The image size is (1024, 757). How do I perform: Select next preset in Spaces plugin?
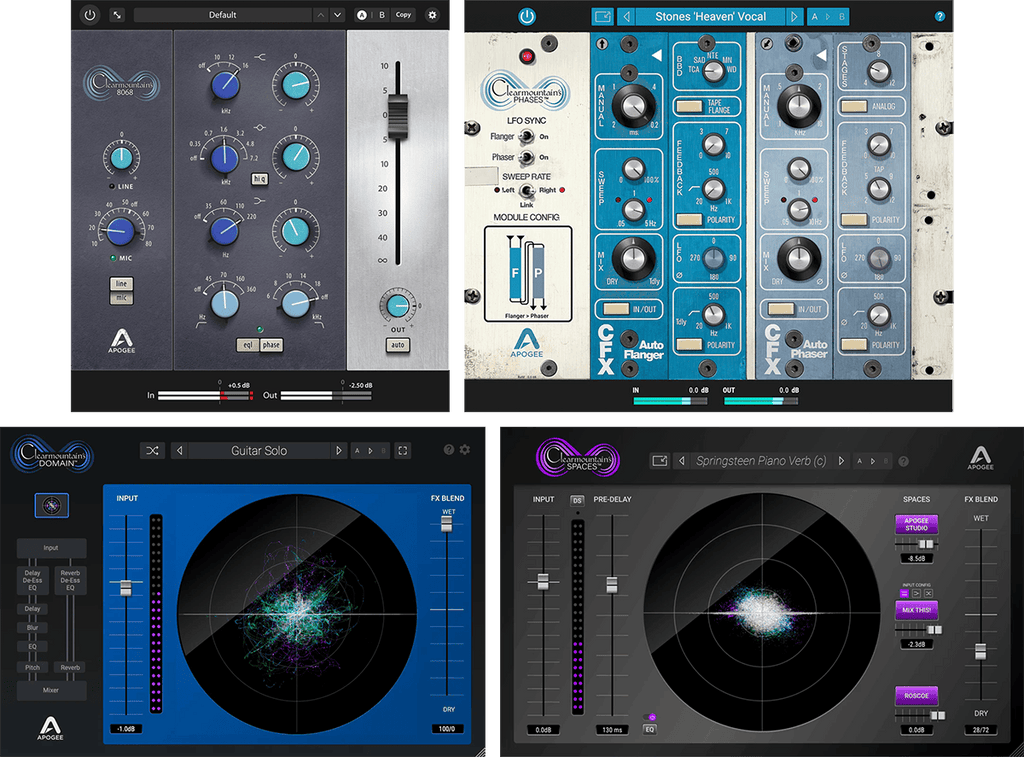pos(841,461)
